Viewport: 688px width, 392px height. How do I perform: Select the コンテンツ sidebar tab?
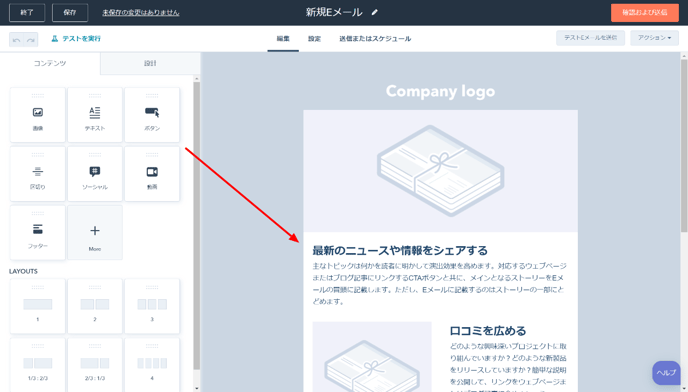[50, 63]
